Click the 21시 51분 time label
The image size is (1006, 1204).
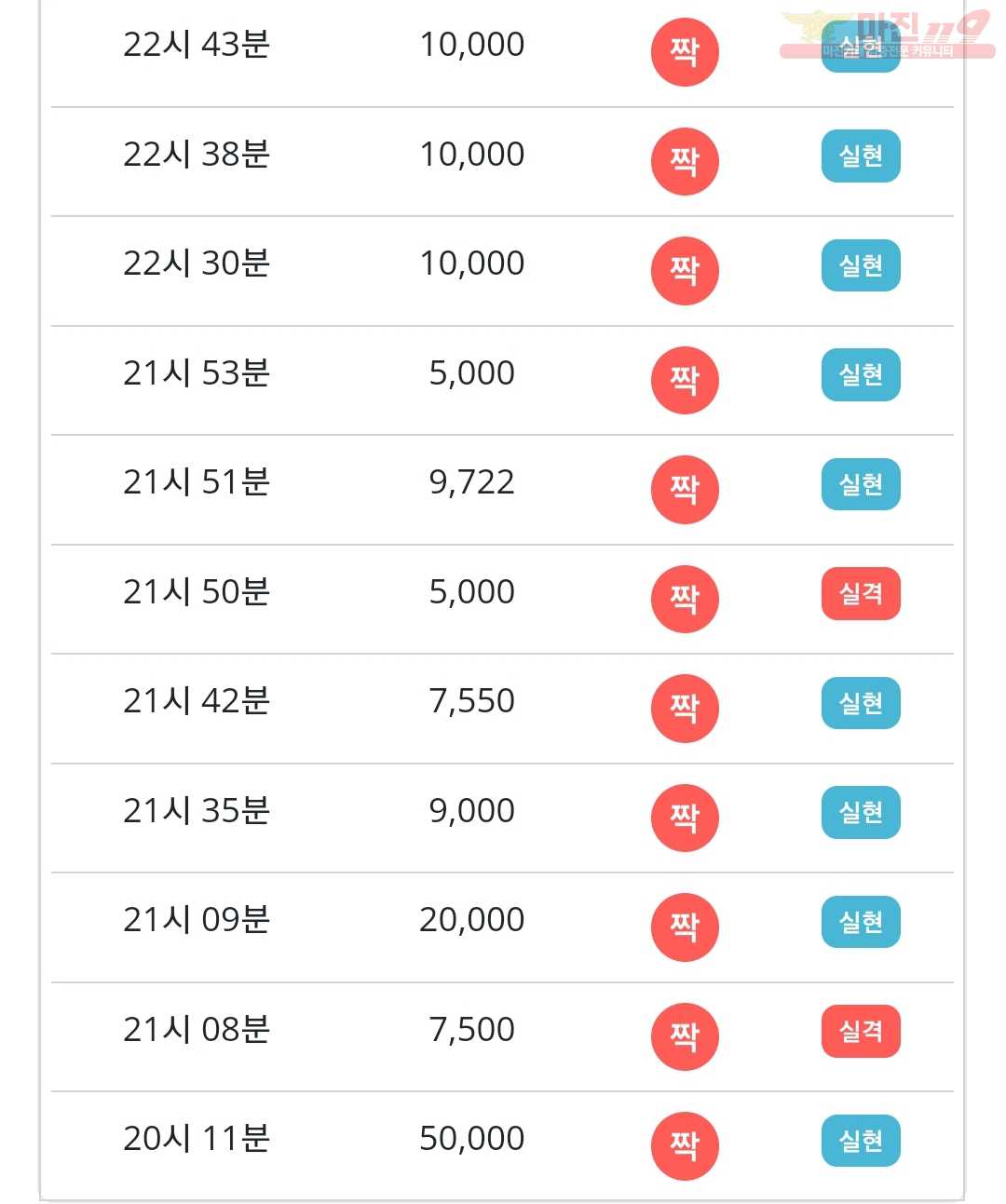(197, 482)
